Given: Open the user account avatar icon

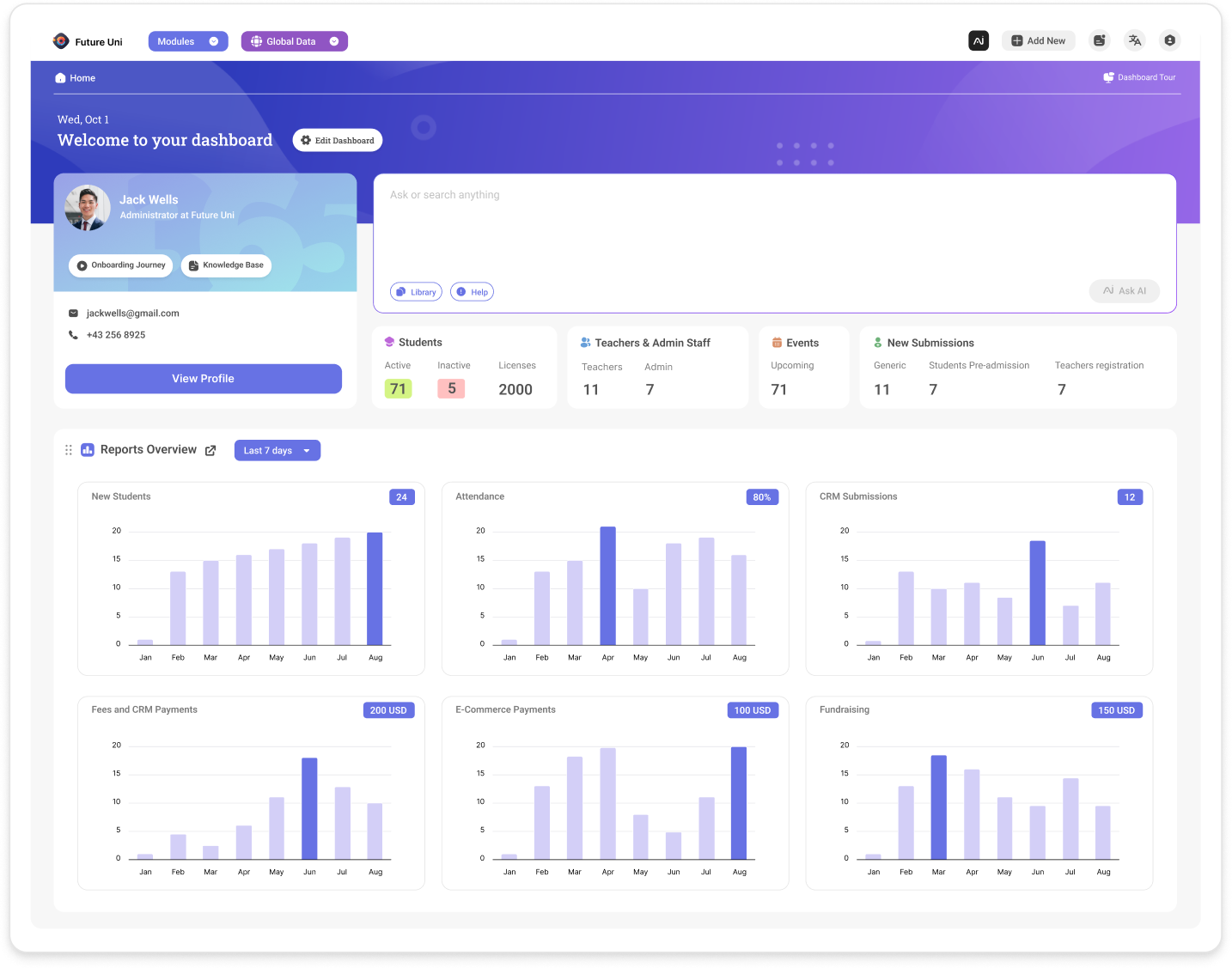Looking at the screenshot, I should [1169, 40].
